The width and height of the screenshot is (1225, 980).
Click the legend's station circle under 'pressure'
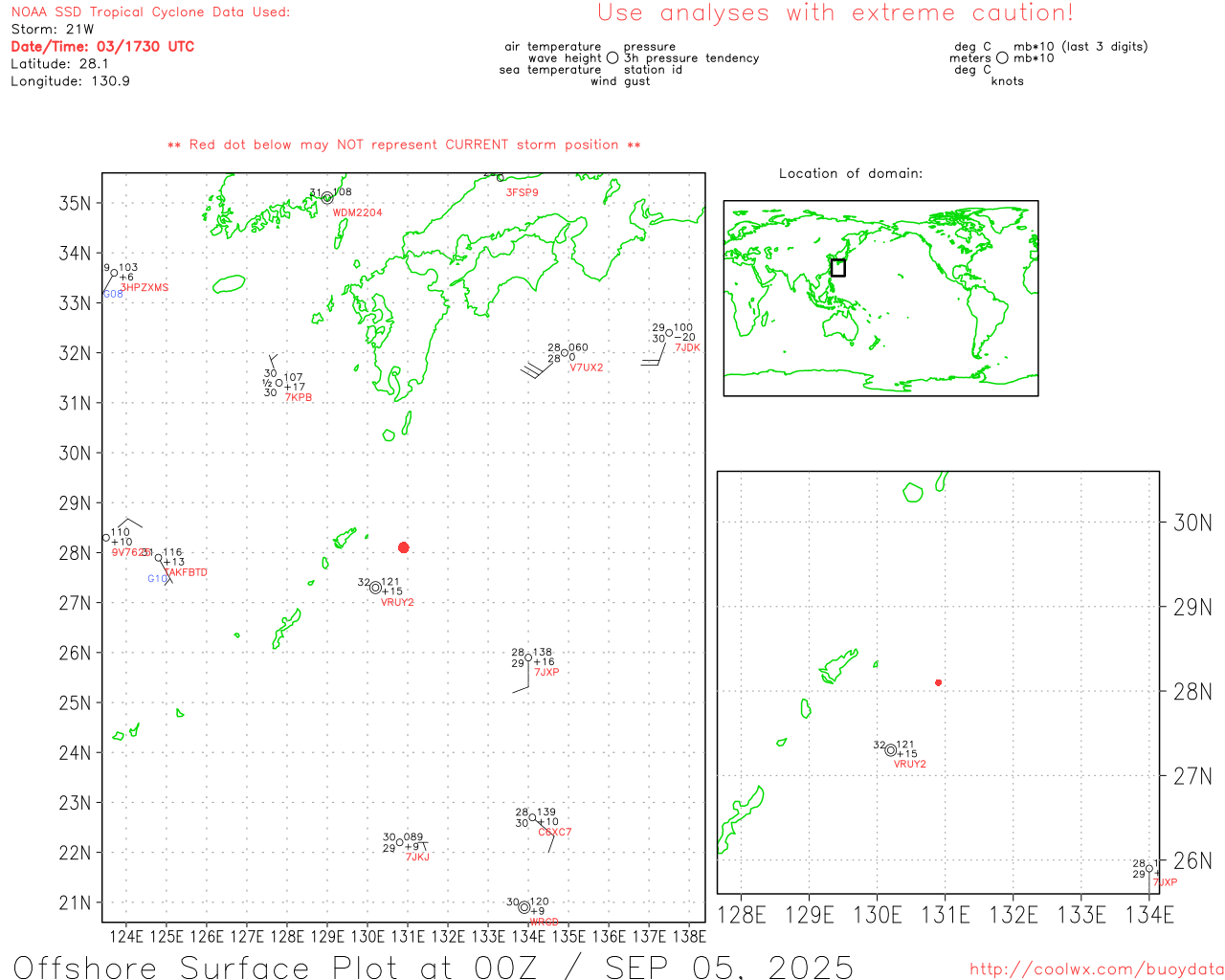click(x=612, y=58)
